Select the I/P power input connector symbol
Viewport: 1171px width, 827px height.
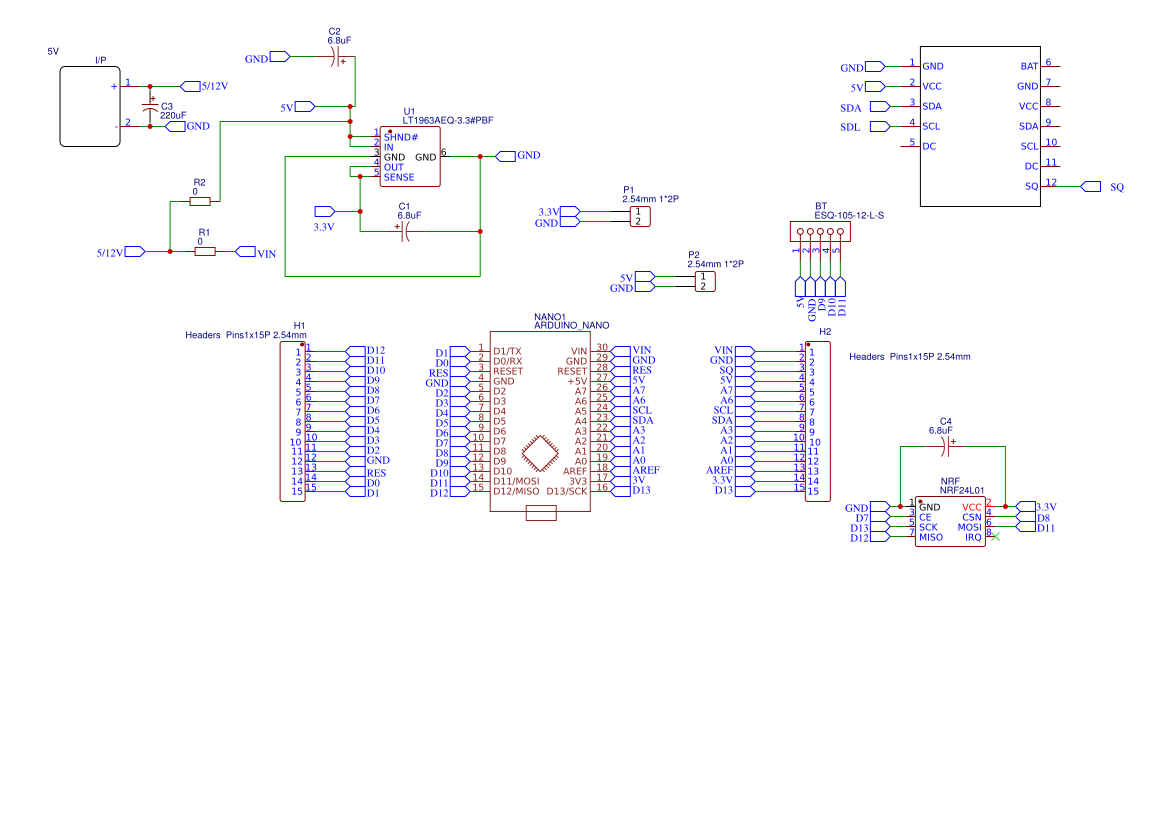90,106
